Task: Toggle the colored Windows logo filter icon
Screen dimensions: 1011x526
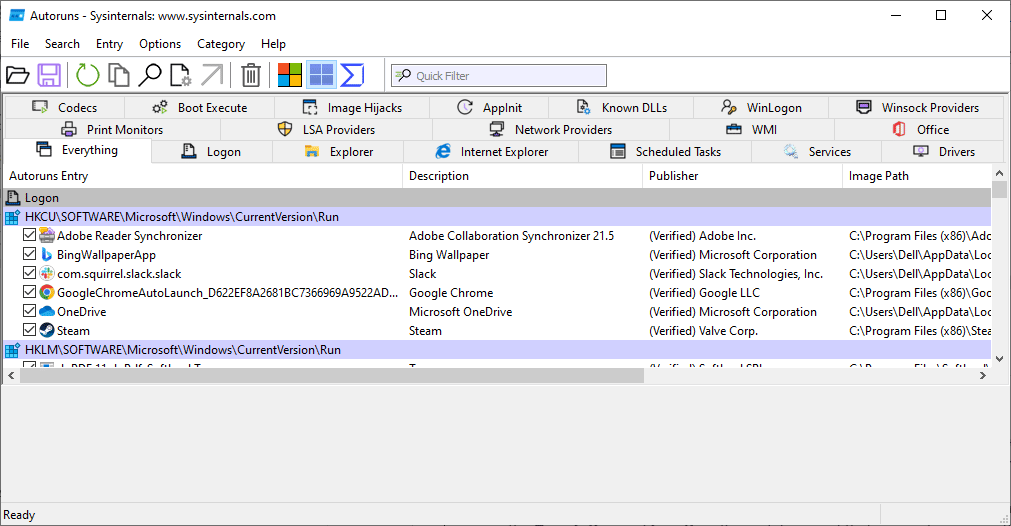Action: click(290, 75)
